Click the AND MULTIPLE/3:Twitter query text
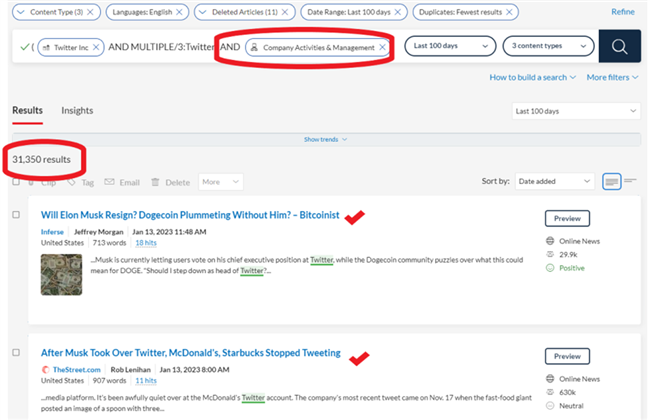 (161, 47)
